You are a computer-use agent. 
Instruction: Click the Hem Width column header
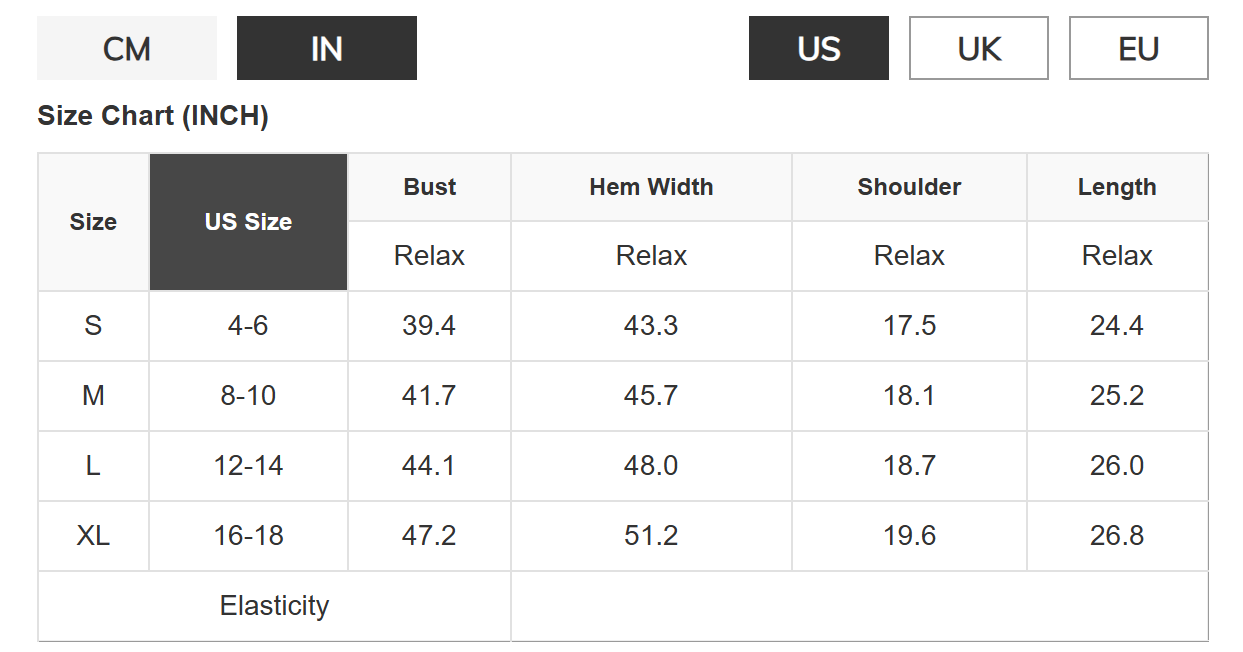652,187
